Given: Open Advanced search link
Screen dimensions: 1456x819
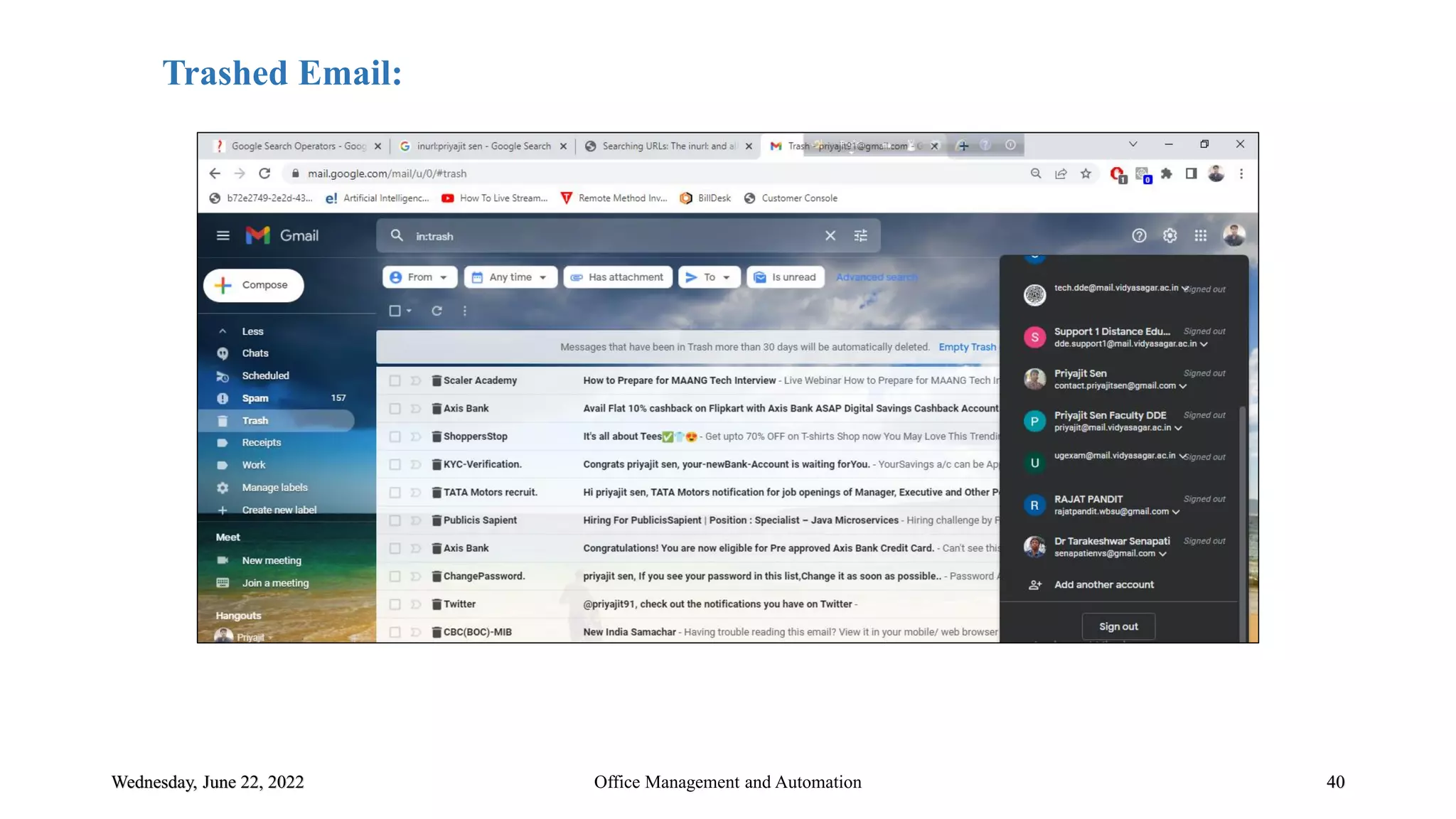Looking at the screenshot, I should pos(876,277).
